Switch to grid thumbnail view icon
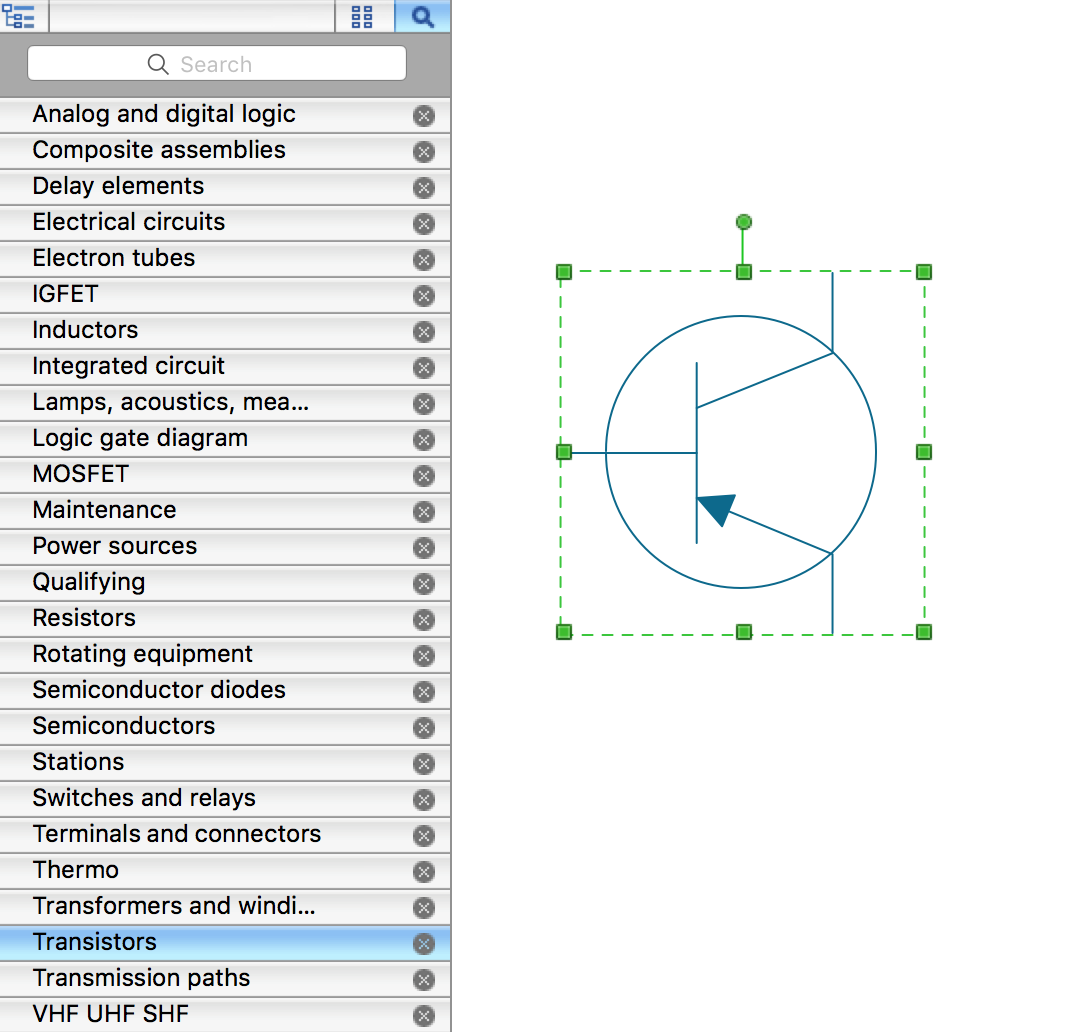1076x1032 pixels. tap(362, 16)
